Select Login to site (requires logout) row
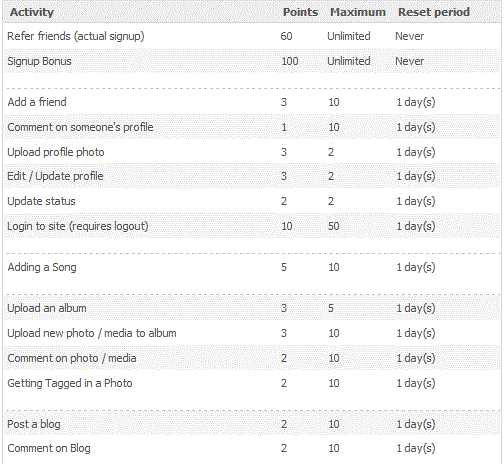The image size is (504, 464). coord(252,226)
